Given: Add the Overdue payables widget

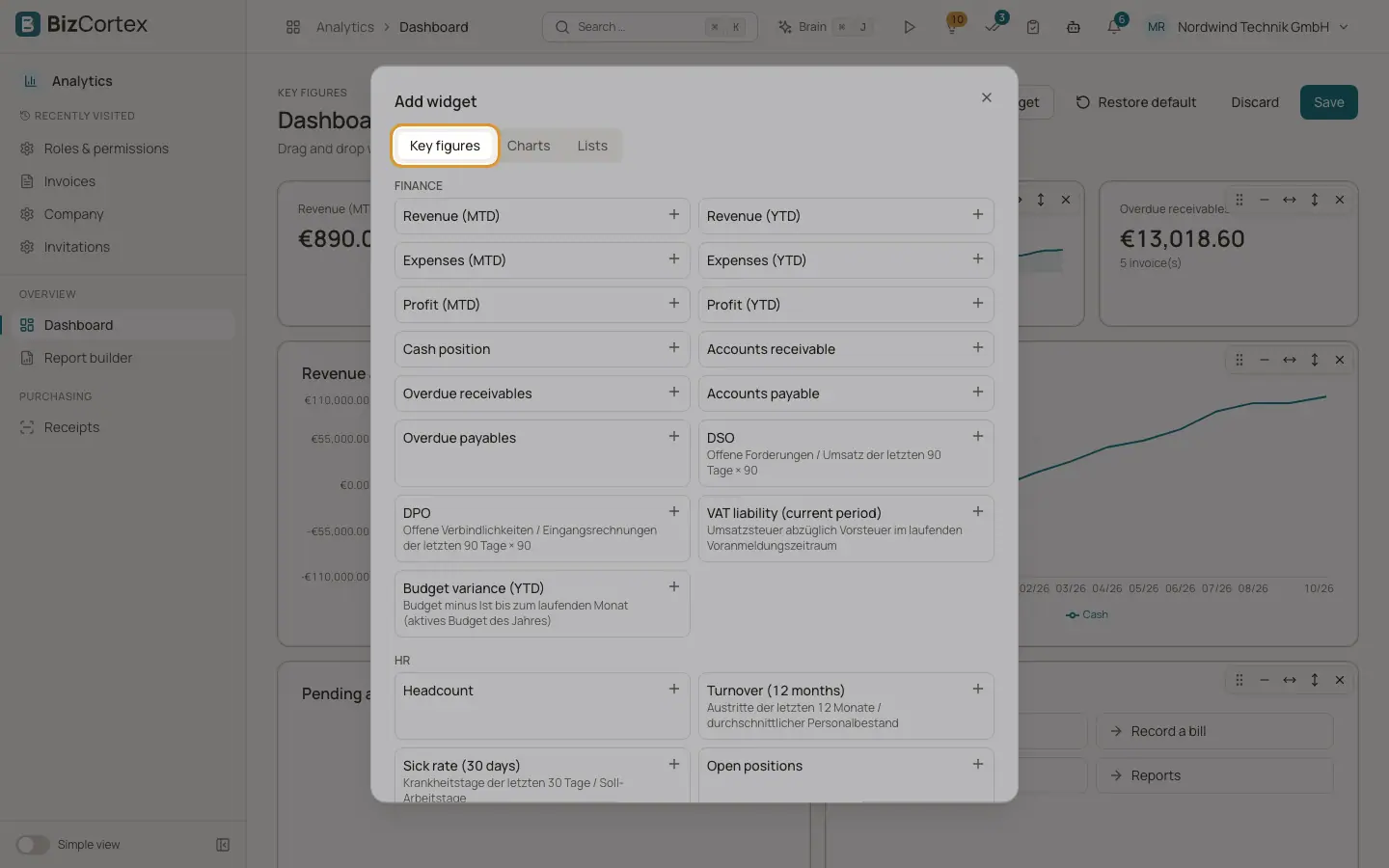Looking at the screenshot, I should pos(542,453).
